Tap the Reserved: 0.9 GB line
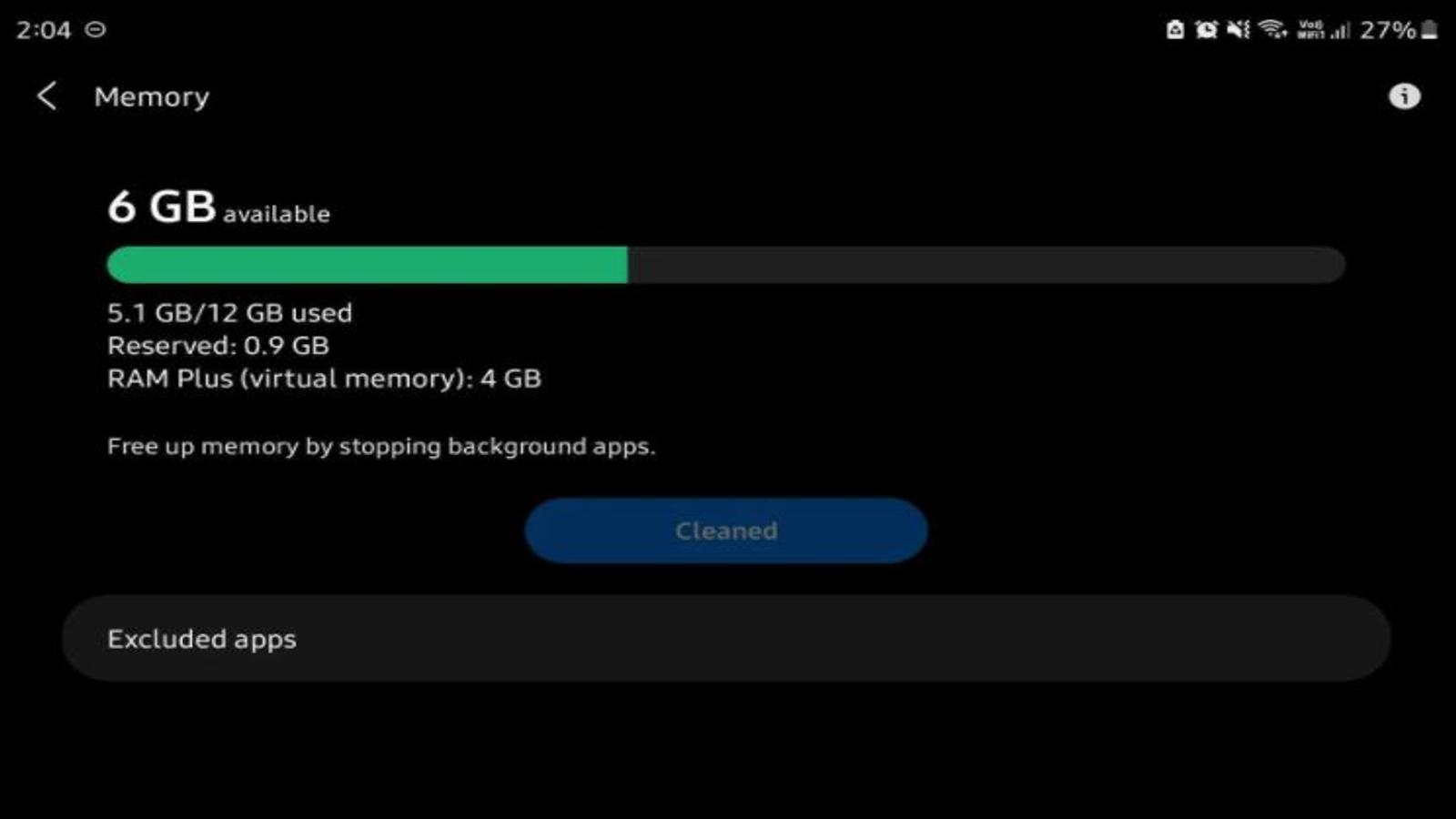Image resolution: width=1456 pixels, height=819 pixels. pyautogui.click(x=217, y=346)
